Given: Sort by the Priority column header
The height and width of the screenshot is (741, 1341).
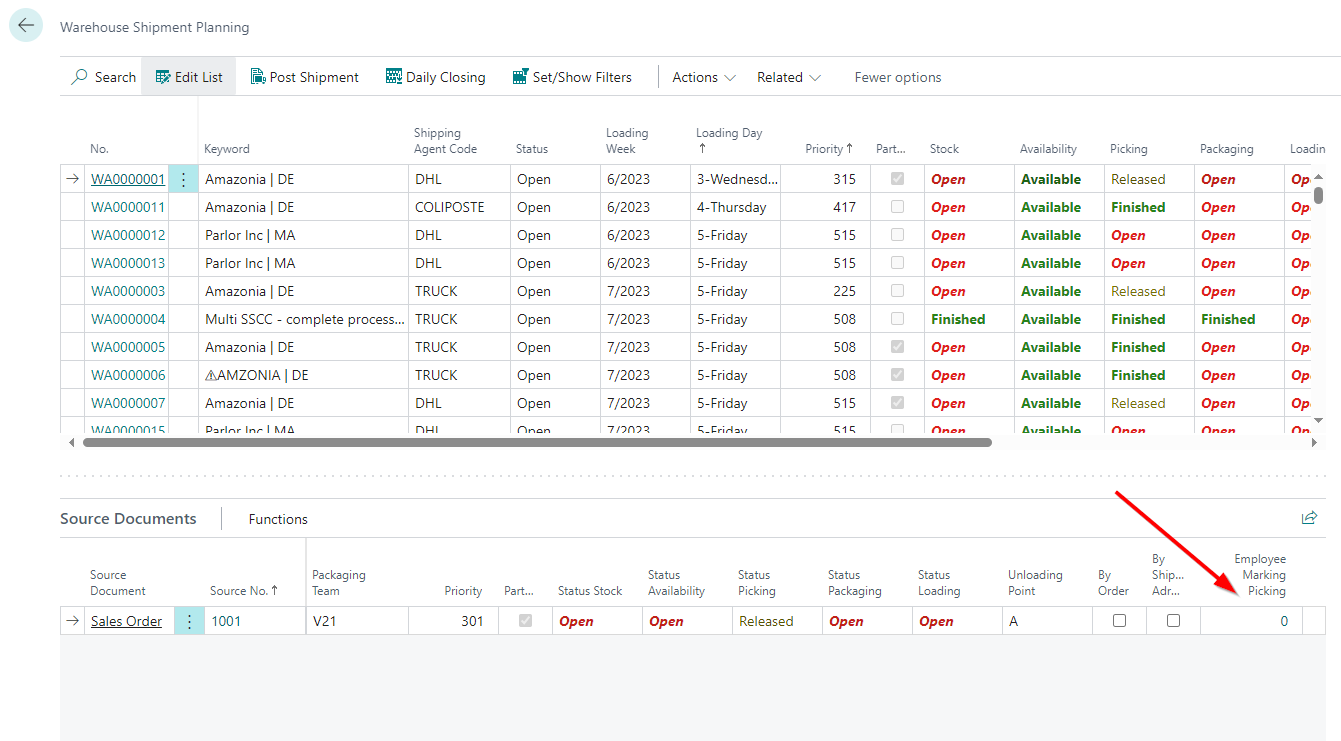Looking at the screenshot, I should 828,149.
